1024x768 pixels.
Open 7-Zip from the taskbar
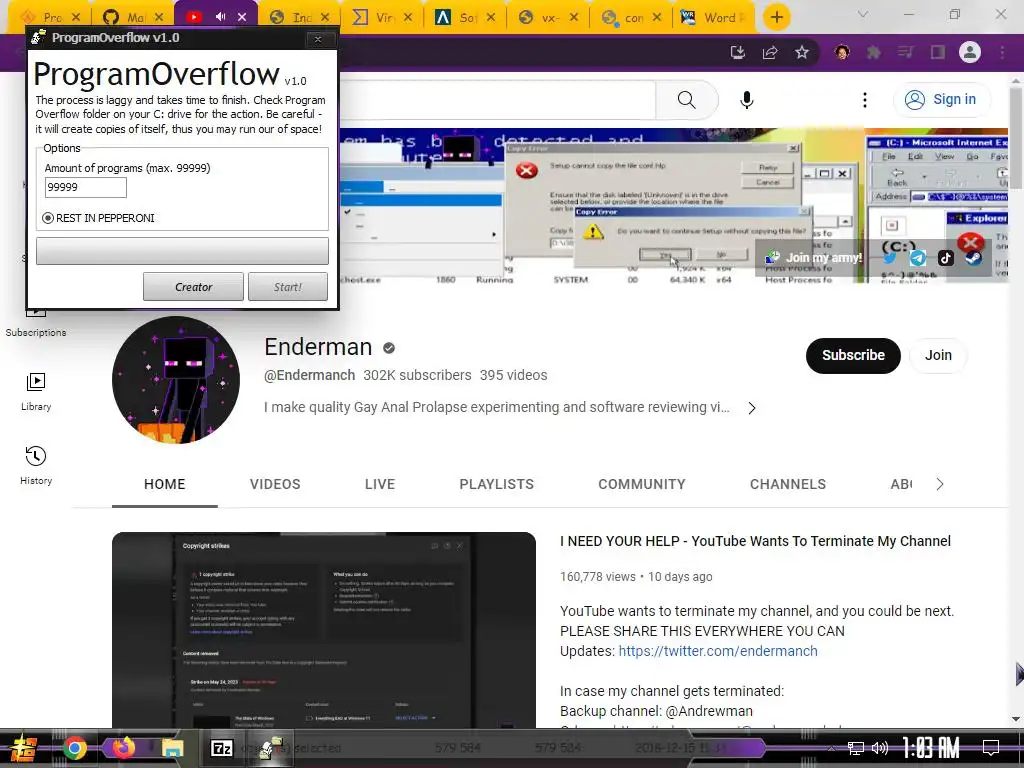pyautogui.click(x=221, y=748)
